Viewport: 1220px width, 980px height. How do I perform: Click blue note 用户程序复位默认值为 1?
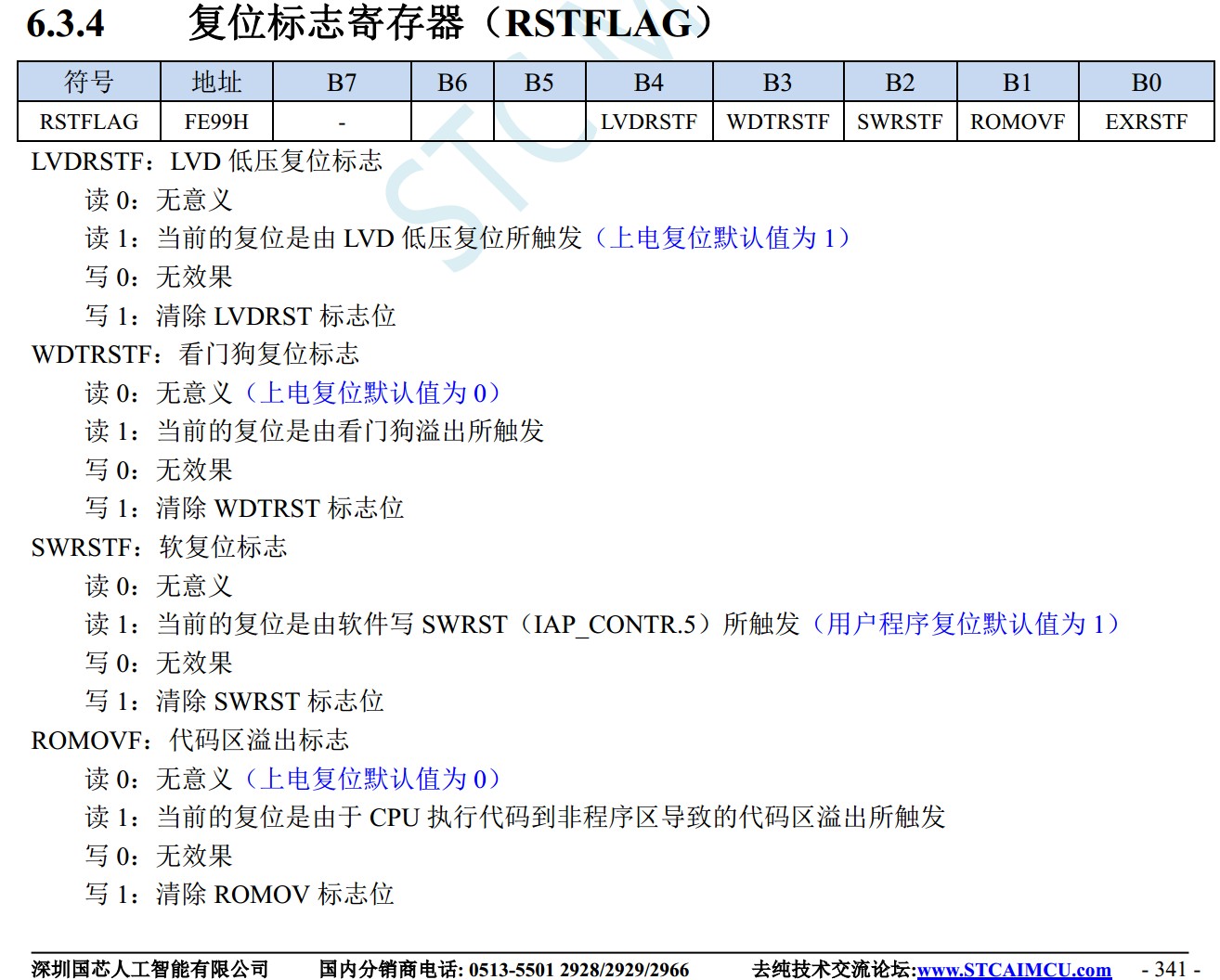(967, 625)
